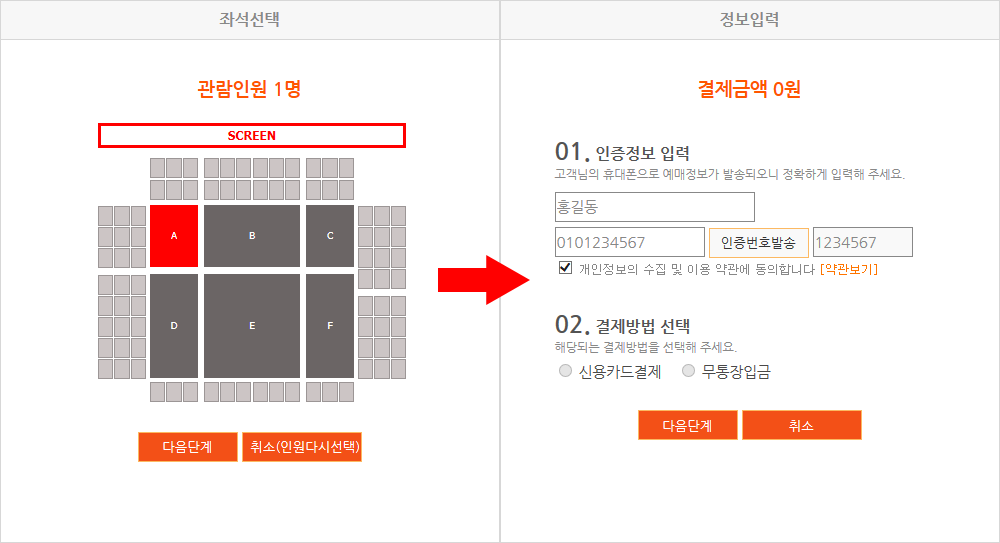Select seat section C
1000x543 pixels.
(330, 235)
